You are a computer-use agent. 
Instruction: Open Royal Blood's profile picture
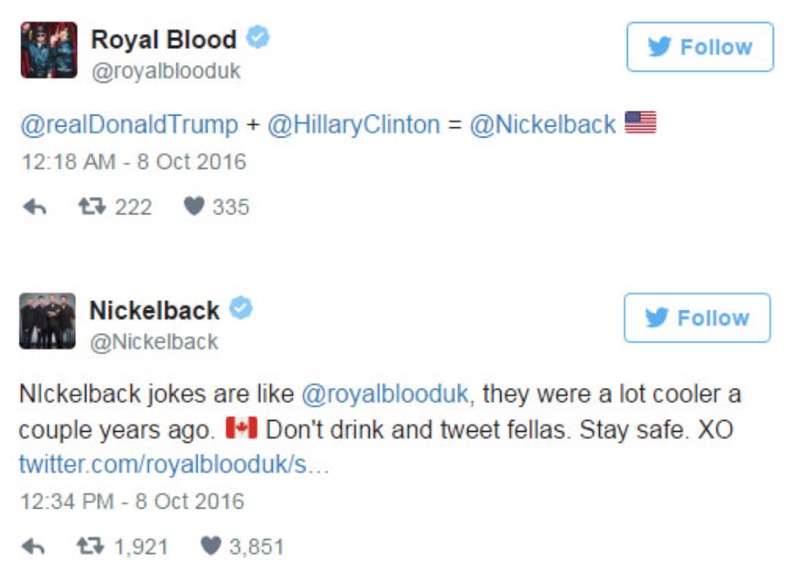(x=48, y=51)
